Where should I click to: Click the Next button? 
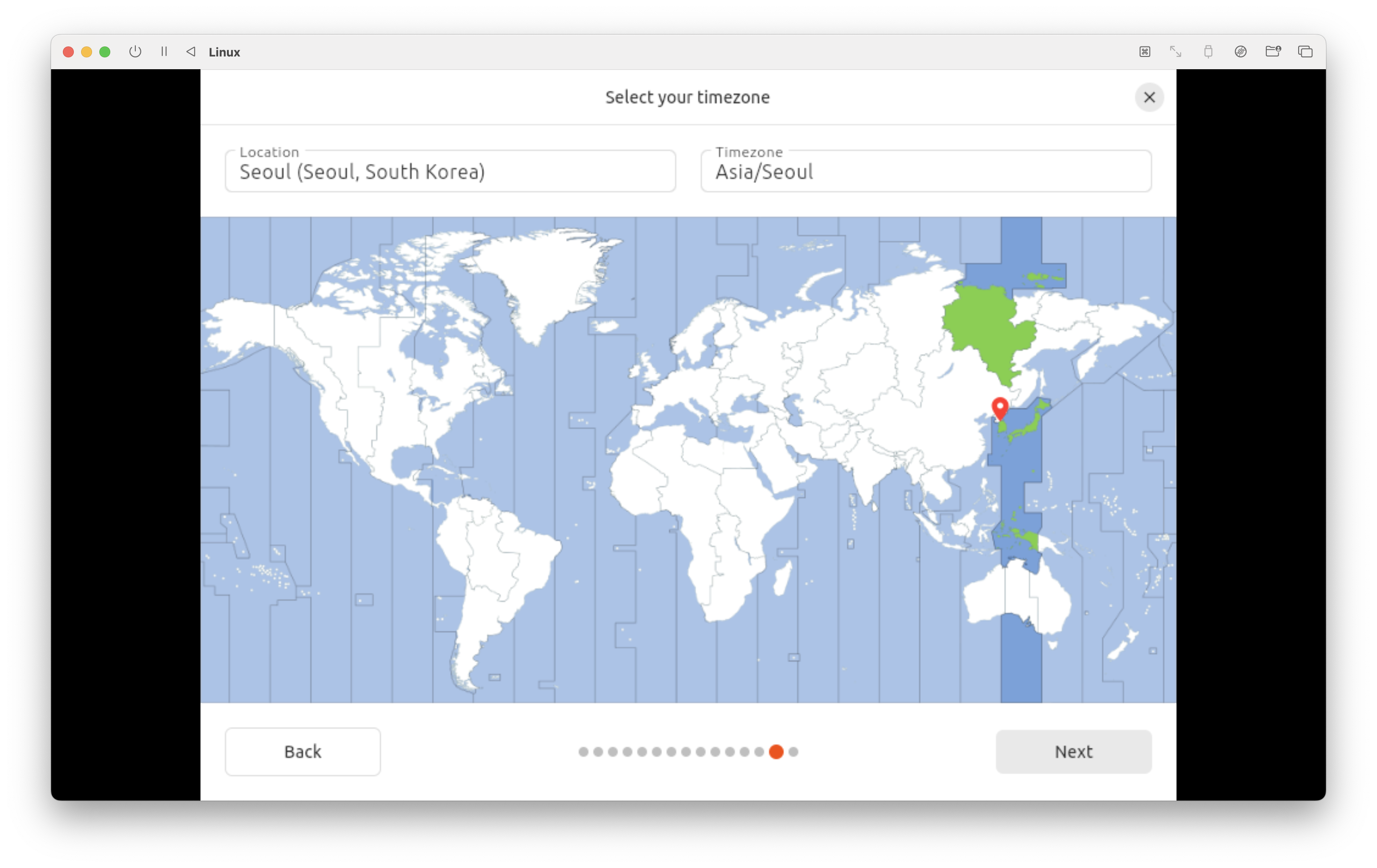coord(1074,751)
